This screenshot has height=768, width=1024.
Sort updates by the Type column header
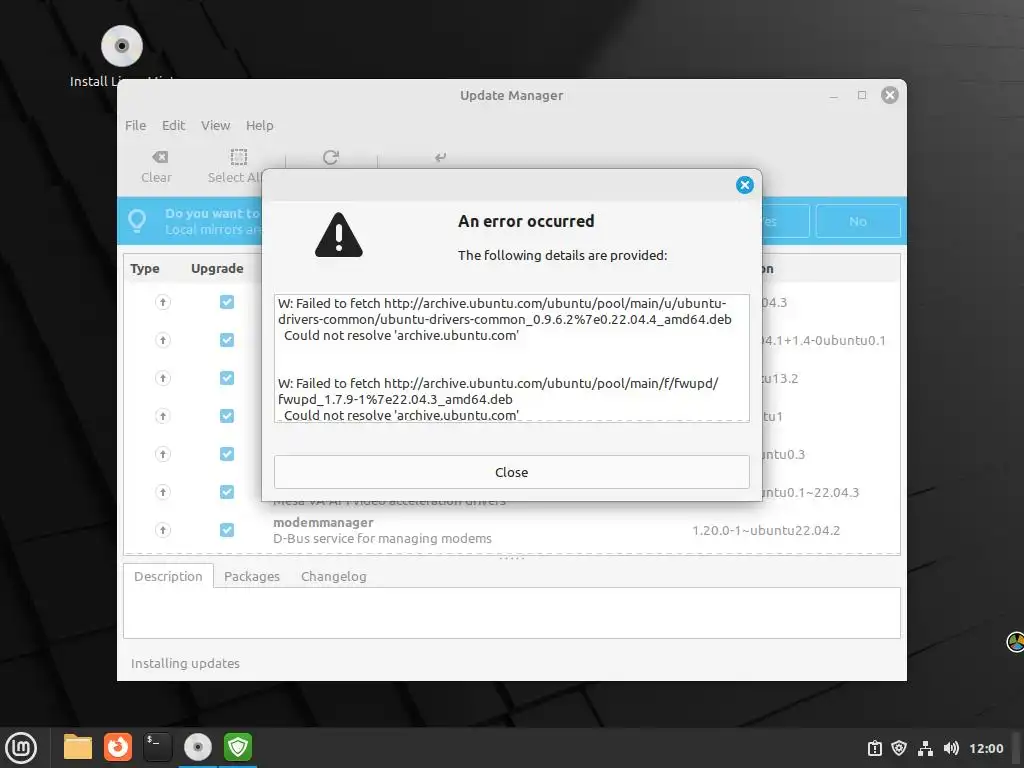point(145,268)
